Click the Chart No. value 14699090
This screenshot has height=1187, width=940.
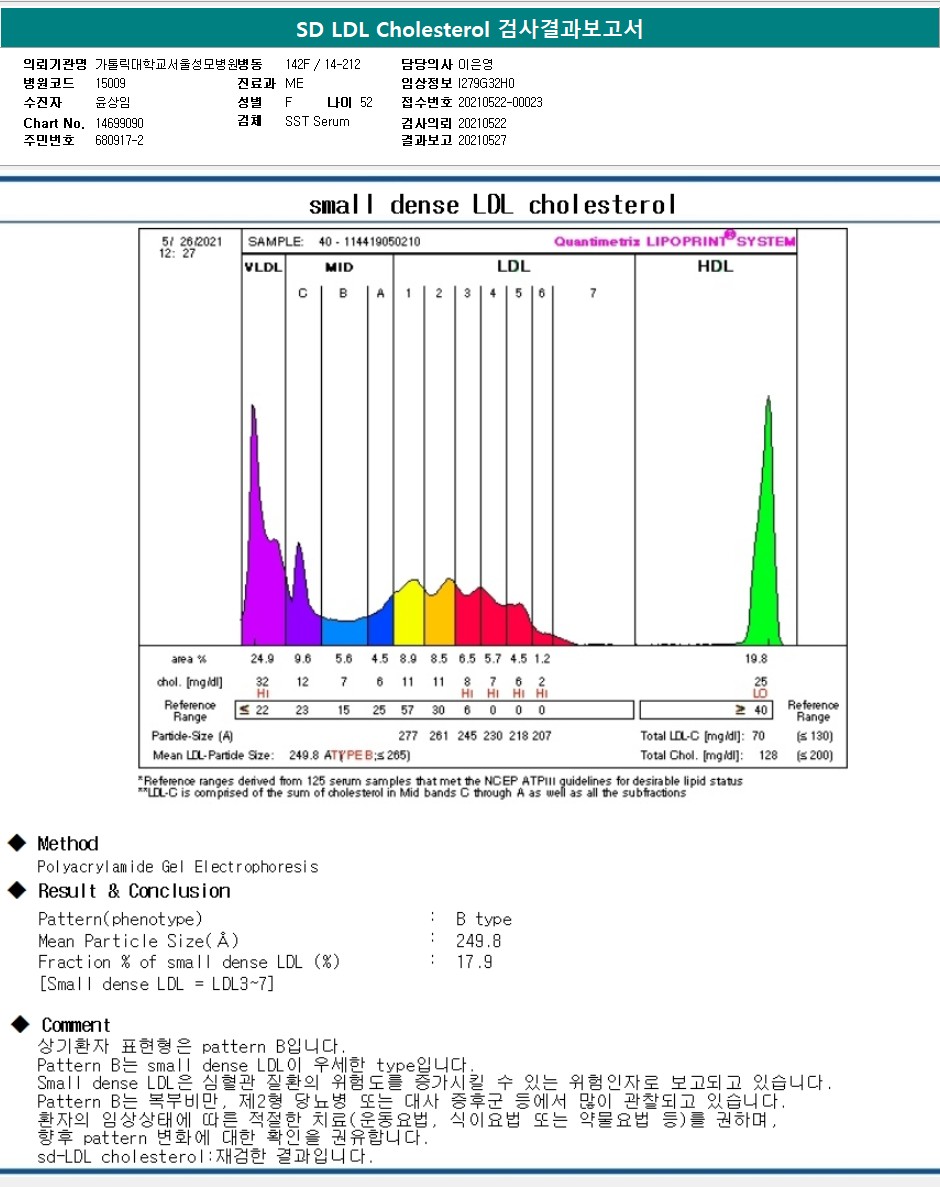tap(120, 123)
